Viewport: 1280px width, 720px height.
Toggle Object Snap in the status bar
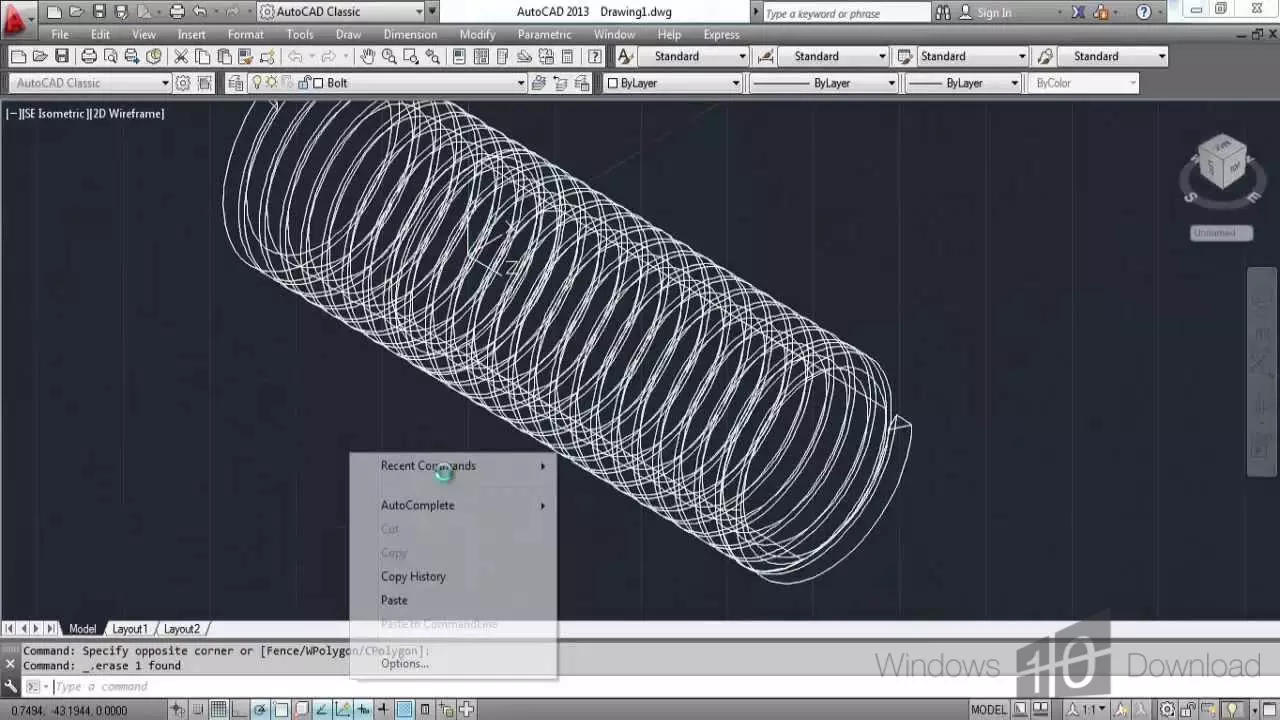point(280,710)
